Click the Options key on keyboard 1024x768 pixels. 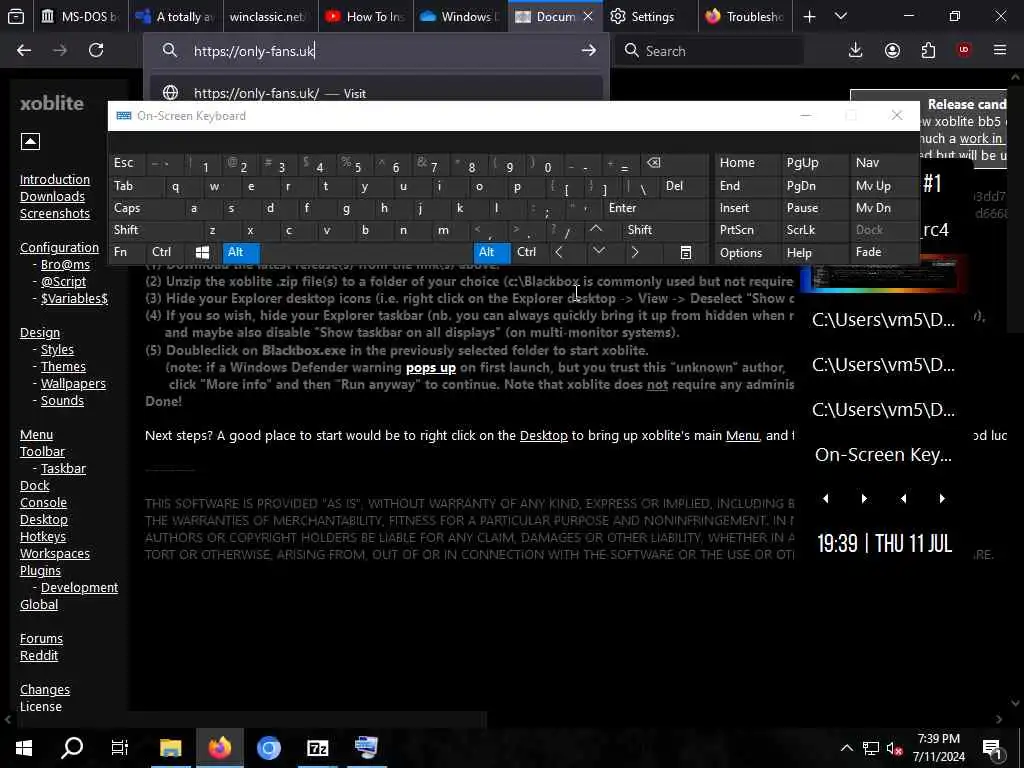[x=746, y=252]
